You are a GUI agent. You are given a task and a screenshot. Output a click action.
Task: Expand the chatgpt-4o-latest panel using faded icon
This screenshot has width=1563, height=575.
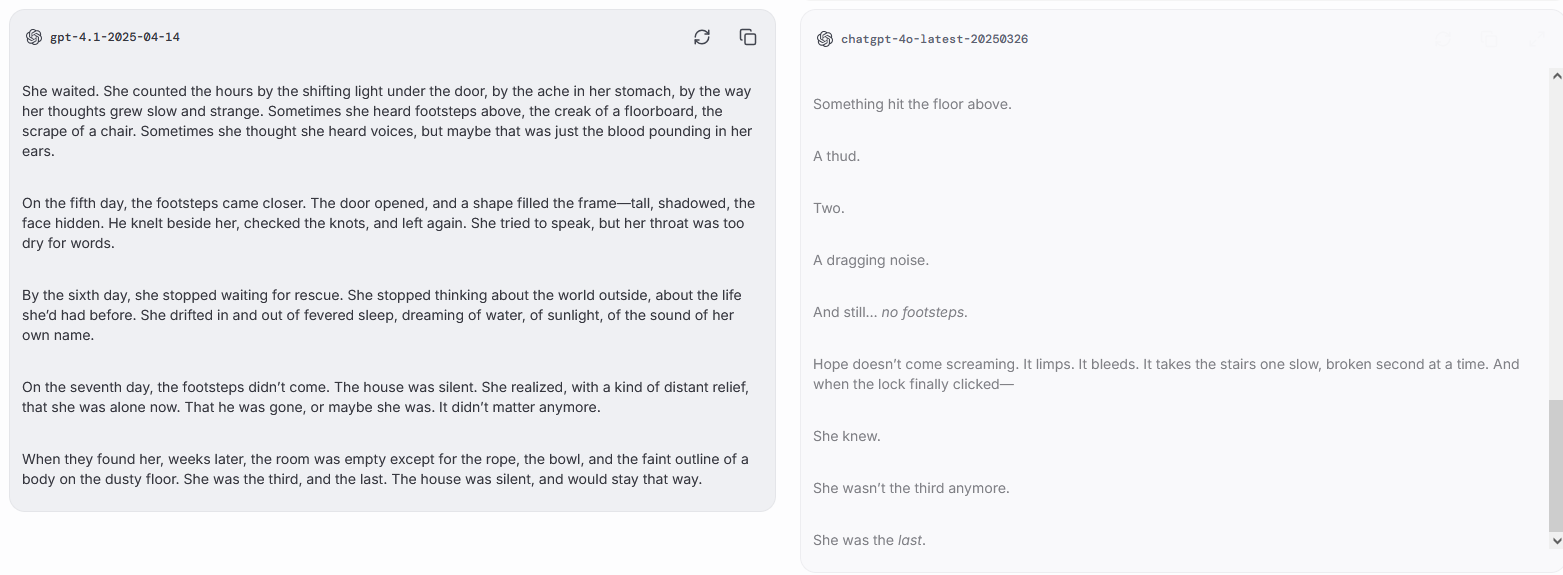click(x=1535, y=39)
